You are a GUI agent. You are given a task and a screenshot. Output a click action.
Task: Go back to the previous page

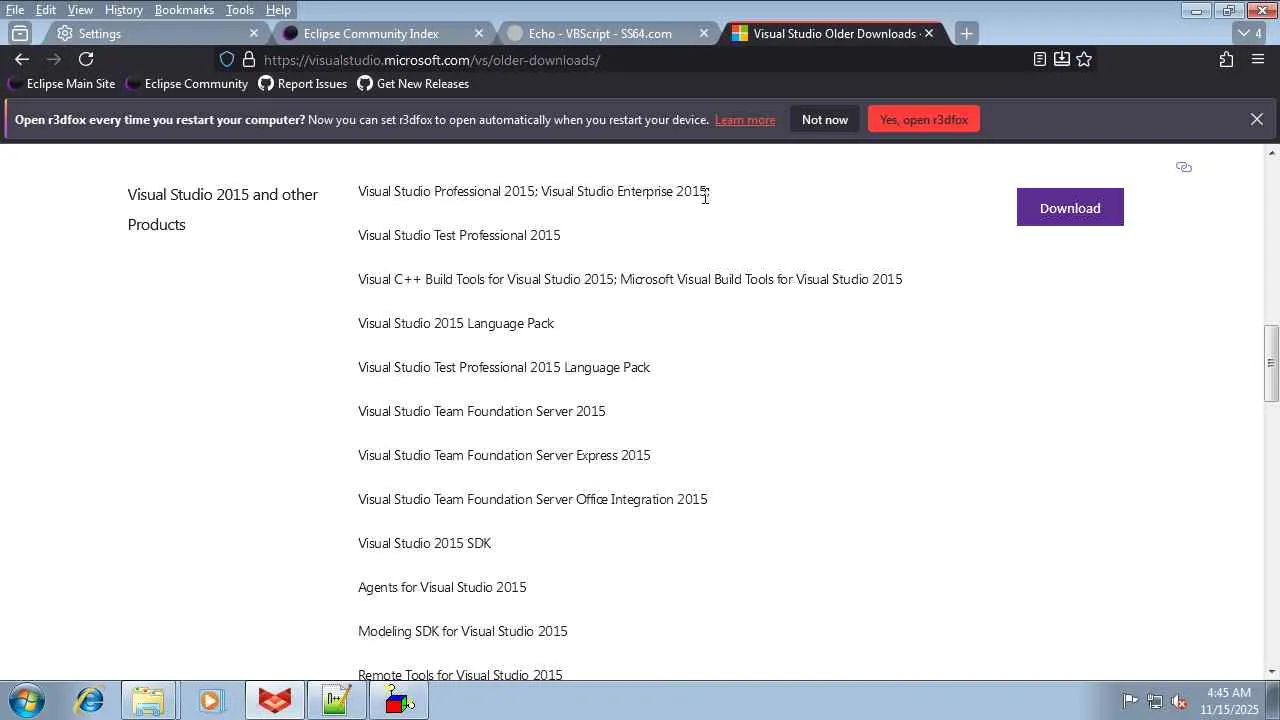pyautogui.click(x=22, y=60)
